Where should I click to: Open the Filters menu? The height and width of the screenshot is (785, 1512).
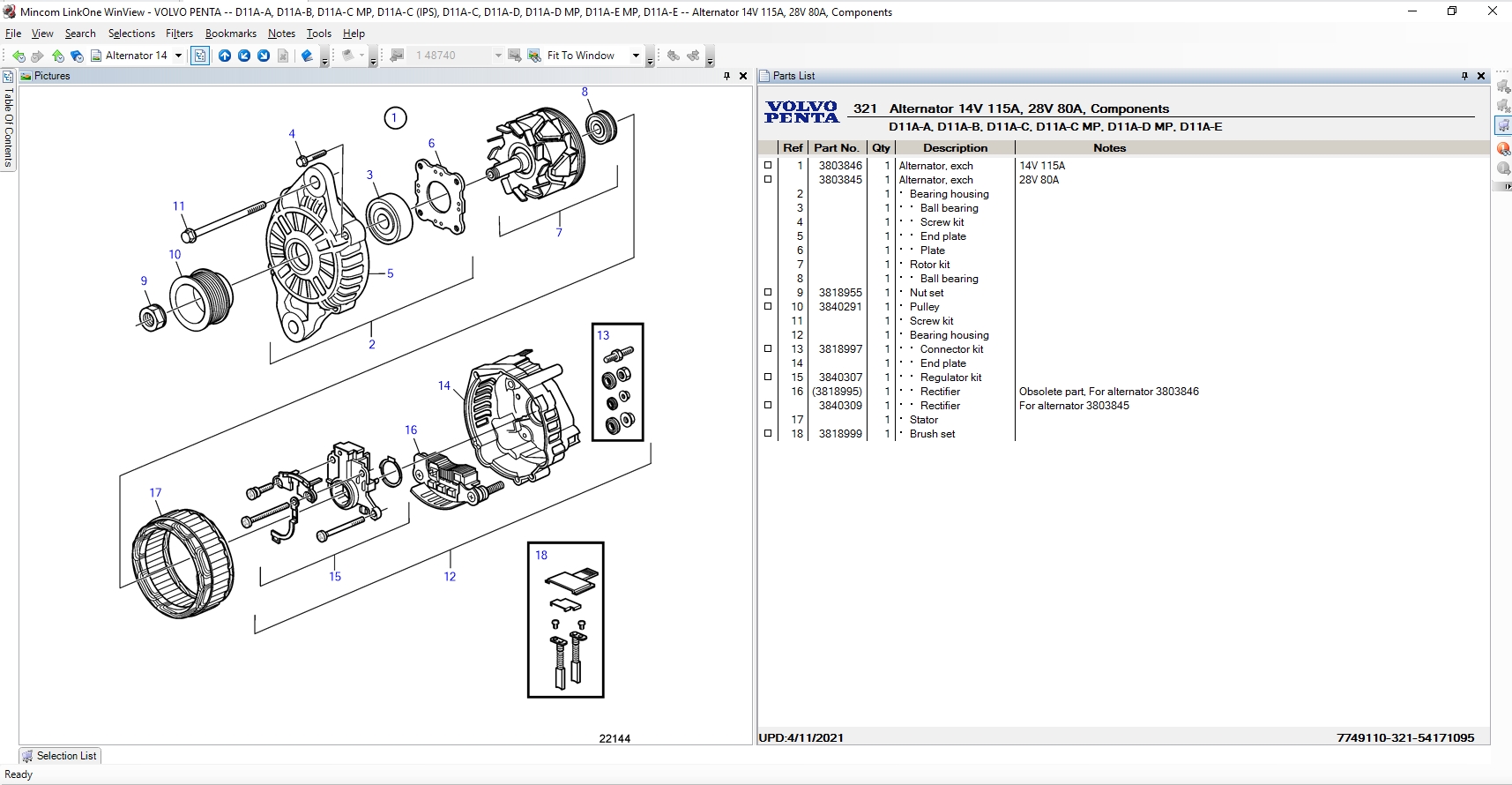point(179,34)
